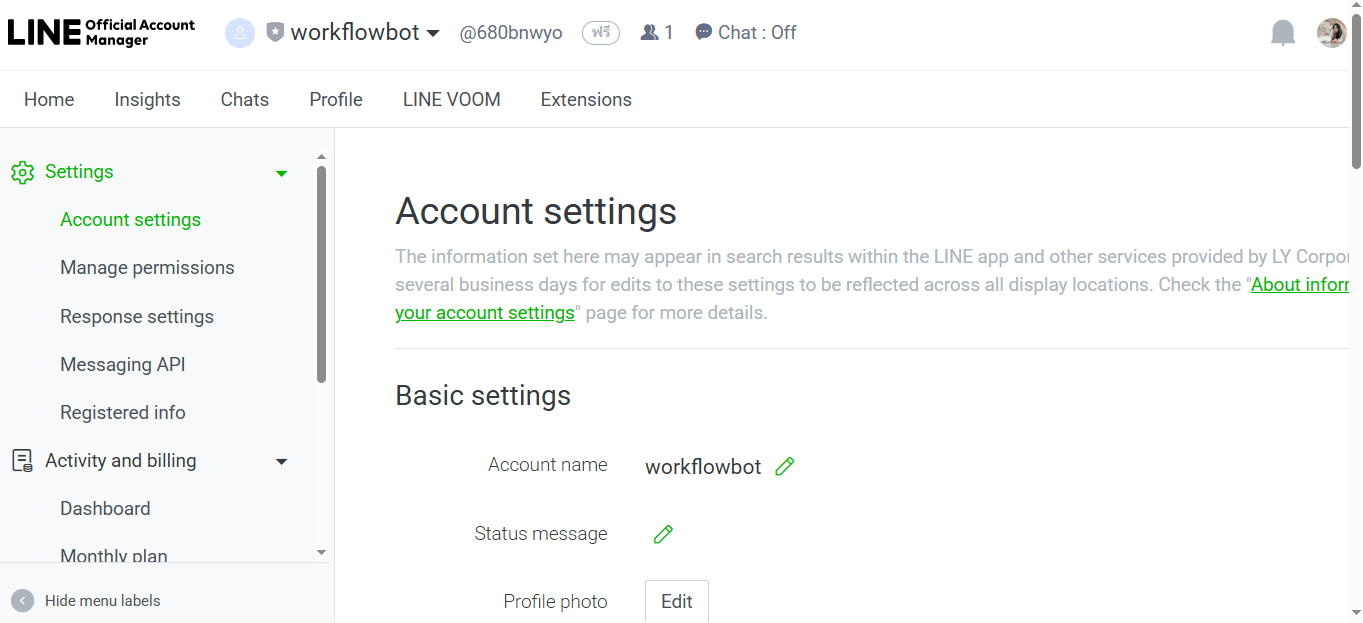Click the shield badge beside workflowbot

(275, 33)
